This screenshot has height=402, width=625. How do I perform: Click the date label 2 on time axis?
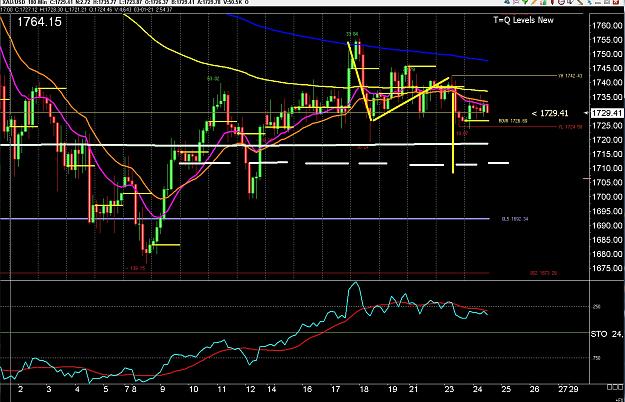coord(21,389)
